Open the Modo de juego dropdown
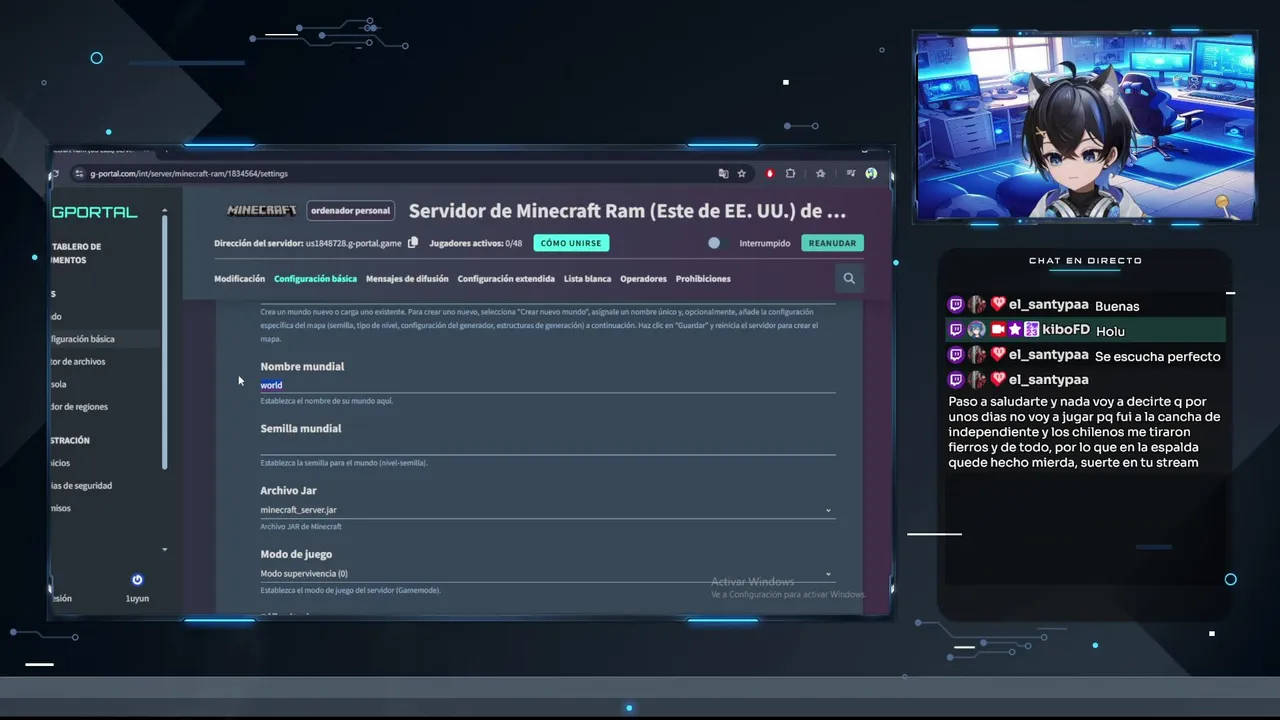This screenshot has width=1280, height=720. point(546,574)
